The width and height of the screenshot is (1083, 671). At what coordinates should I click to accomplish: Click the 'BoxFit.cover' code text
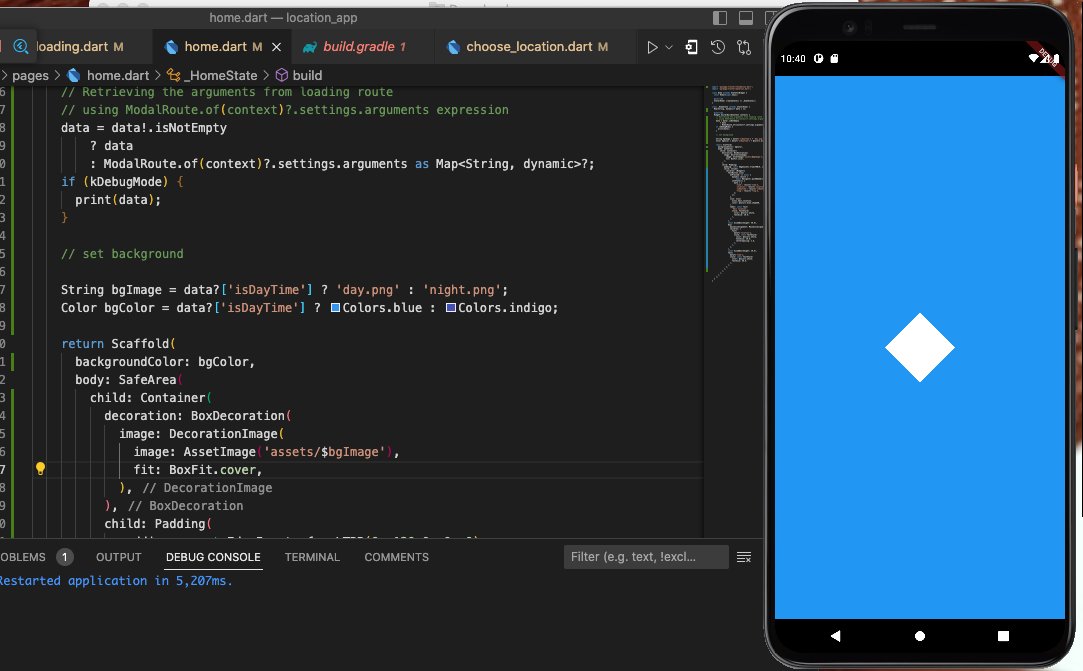click(215, 469)
